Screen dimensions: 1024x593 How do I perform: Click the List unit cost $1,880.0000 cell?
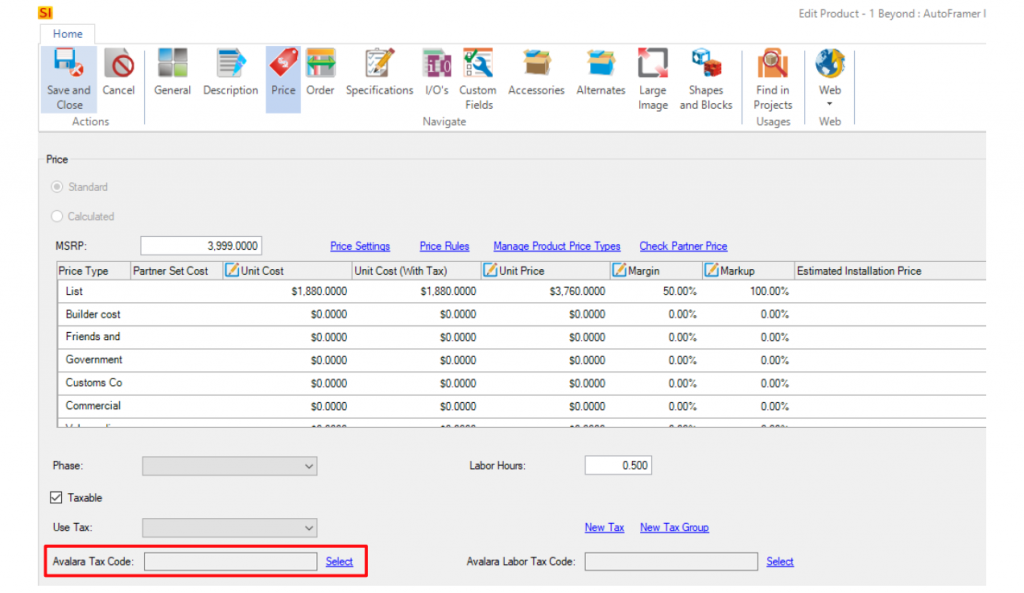click(x=287, y=291)
